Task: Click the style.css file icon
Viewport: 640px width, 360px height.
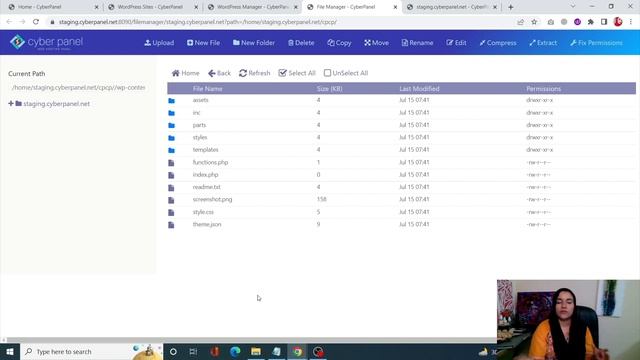Action: [171, 213]
